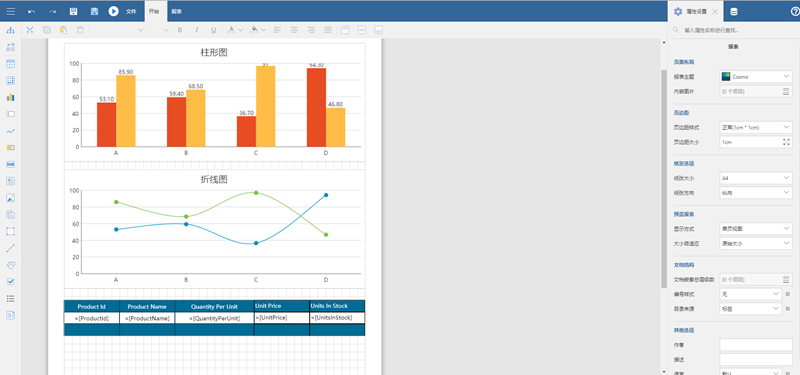Open the data source database tab icon
This screenshot has width=800, height=375.
coord(734,11)
